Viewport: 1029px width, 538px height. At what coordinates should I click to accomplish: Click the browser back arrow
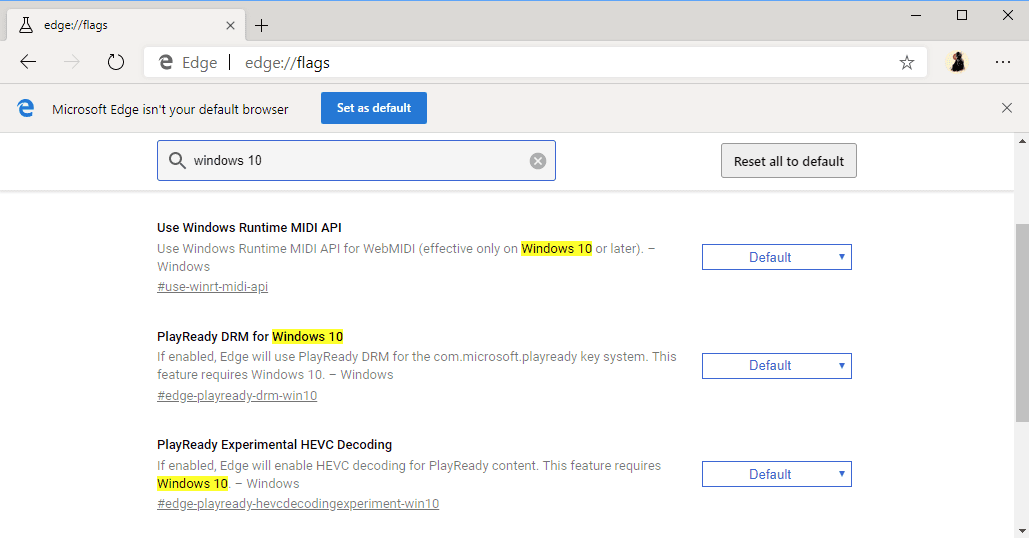click(x=28, y=62)
